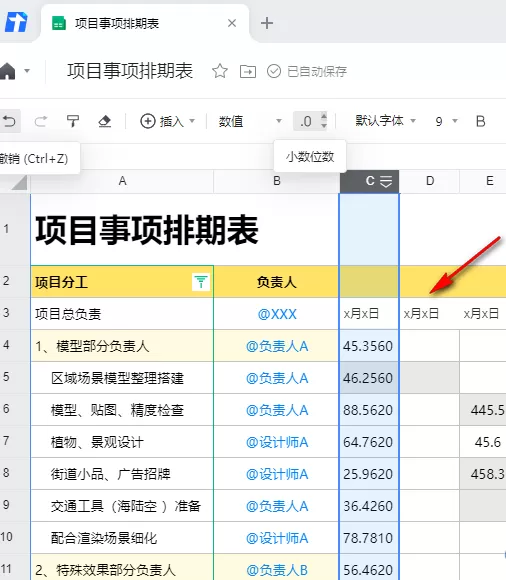Increase decimal places with up stepper

click(324, 117)
